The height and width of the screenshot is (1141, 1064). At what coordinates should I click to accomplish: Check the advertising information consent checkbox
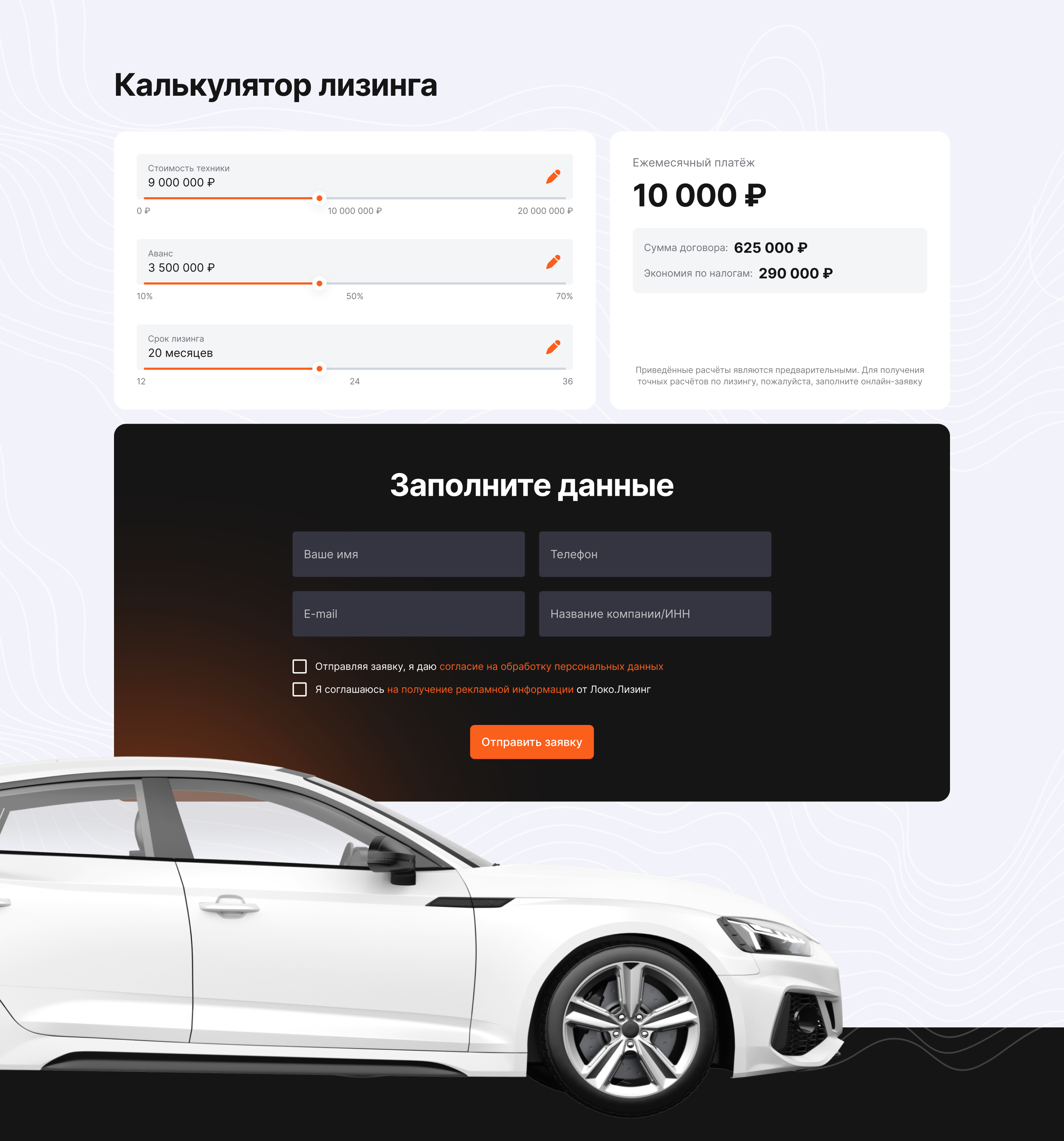pyautogui.click(x=299, y=689)
